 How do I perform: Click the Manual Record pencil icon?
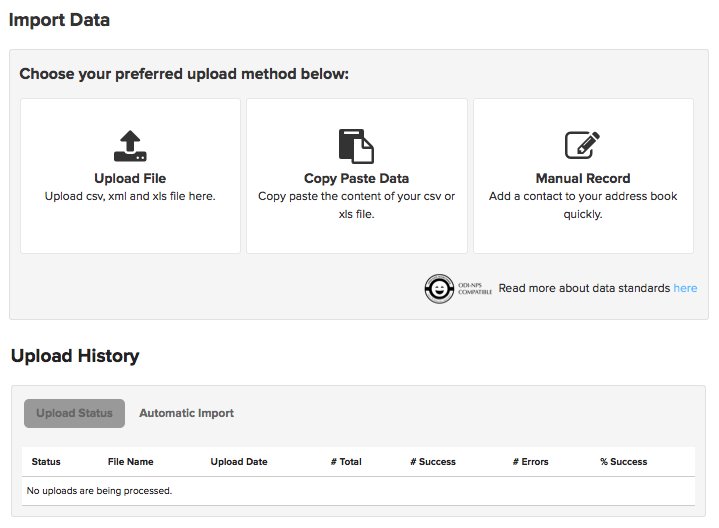tap(582, 146)
